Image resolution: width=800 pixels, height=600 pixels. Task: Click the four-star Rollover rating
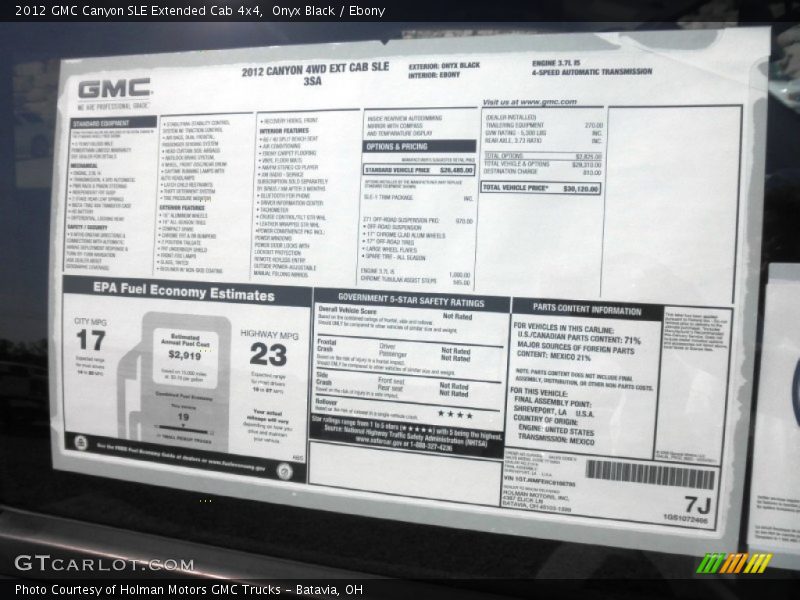[455, 415]
